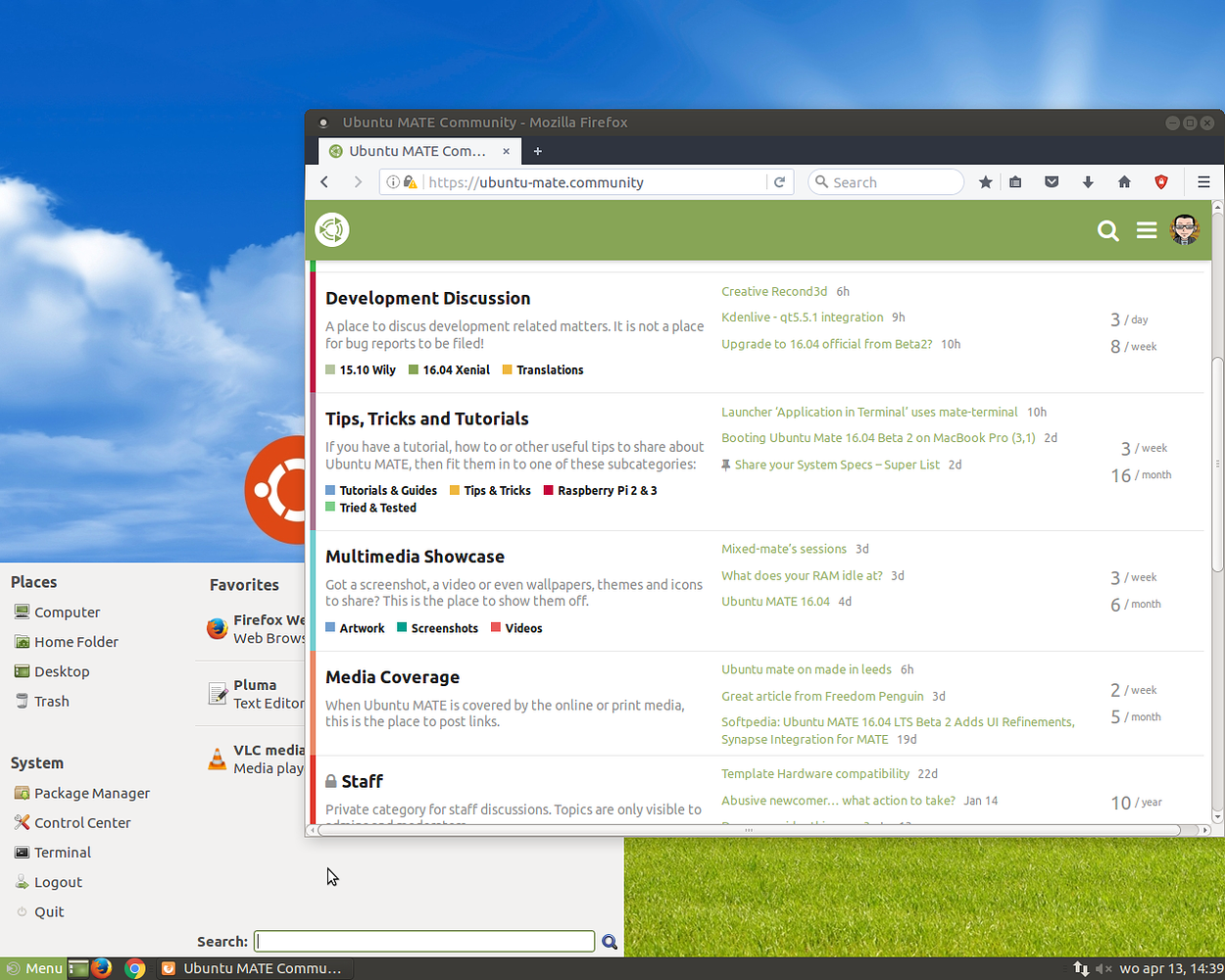Open the Staff category
The image size is (1225, 980).
coord(362,782)
